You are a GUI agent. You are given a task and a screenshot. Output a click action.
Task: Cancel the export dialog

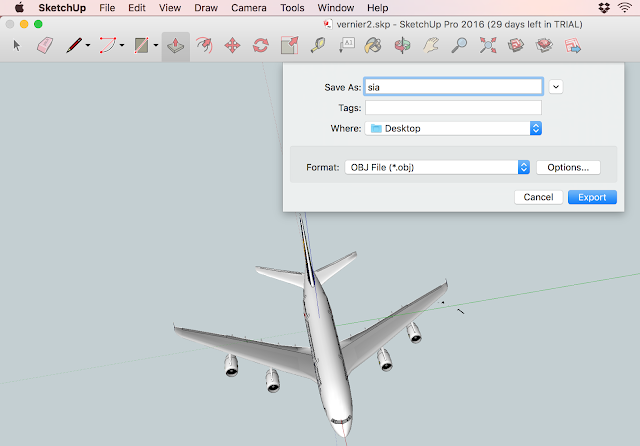click(538, 197)
